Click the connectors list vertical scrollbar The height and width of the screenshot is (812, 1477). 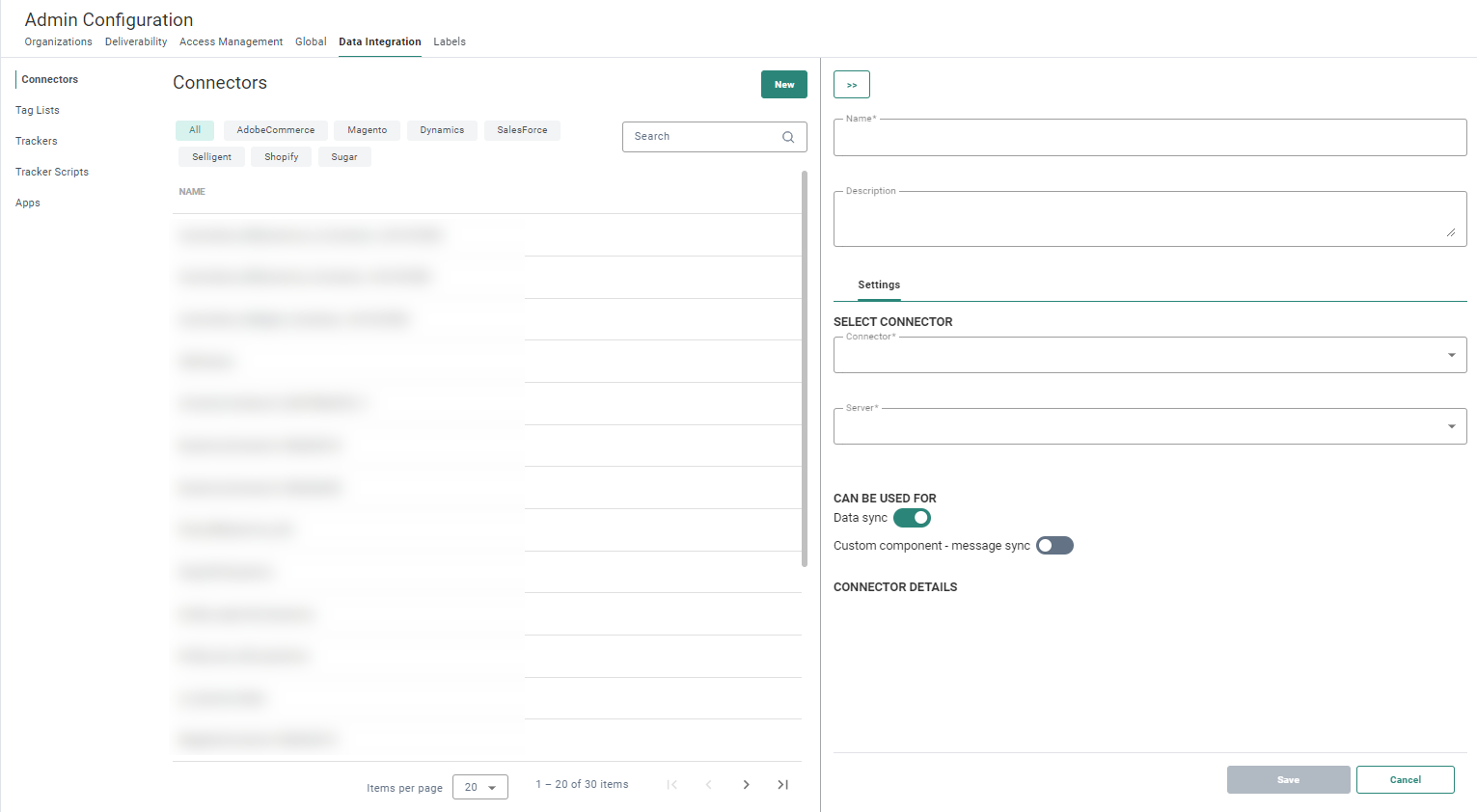click(805, 366)
